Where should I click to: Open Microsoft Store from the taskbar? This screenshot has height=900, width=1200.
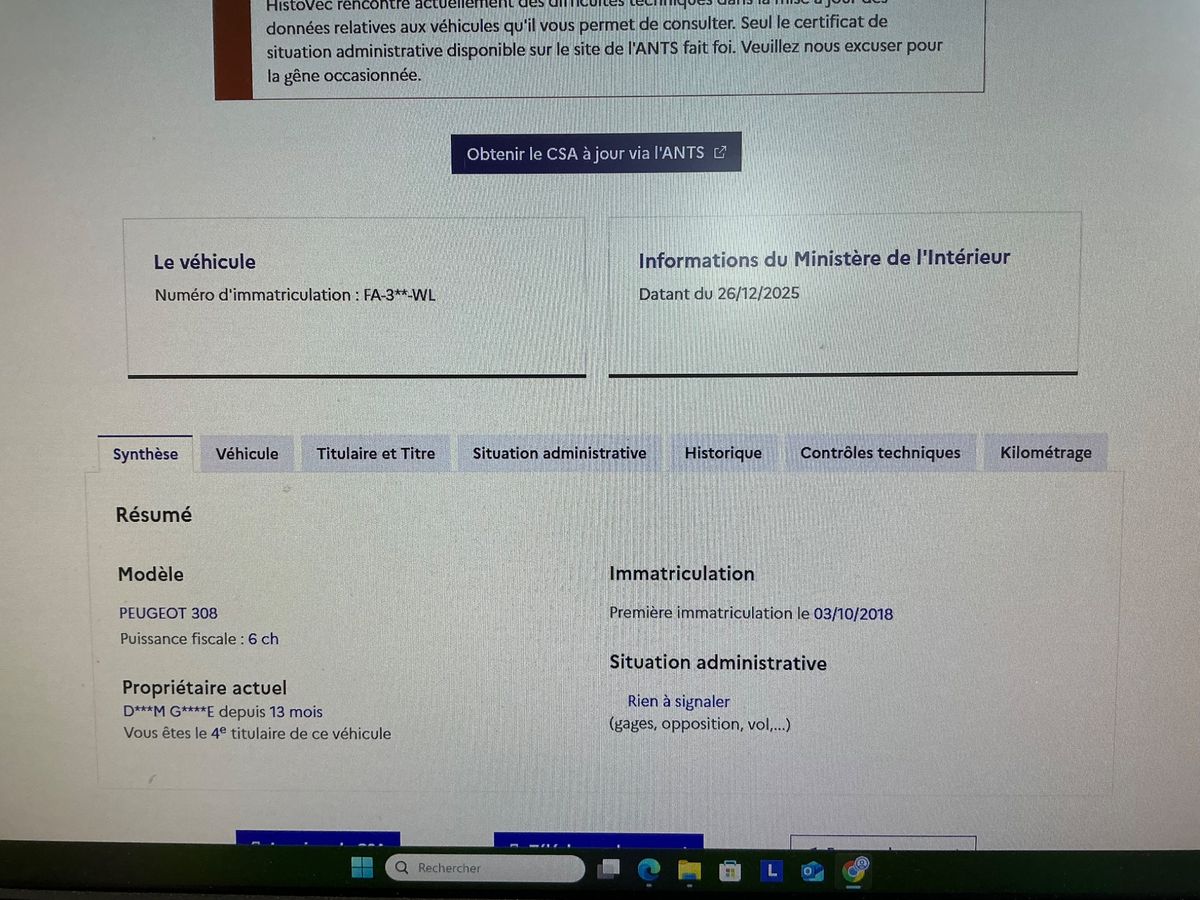[730, 870]
